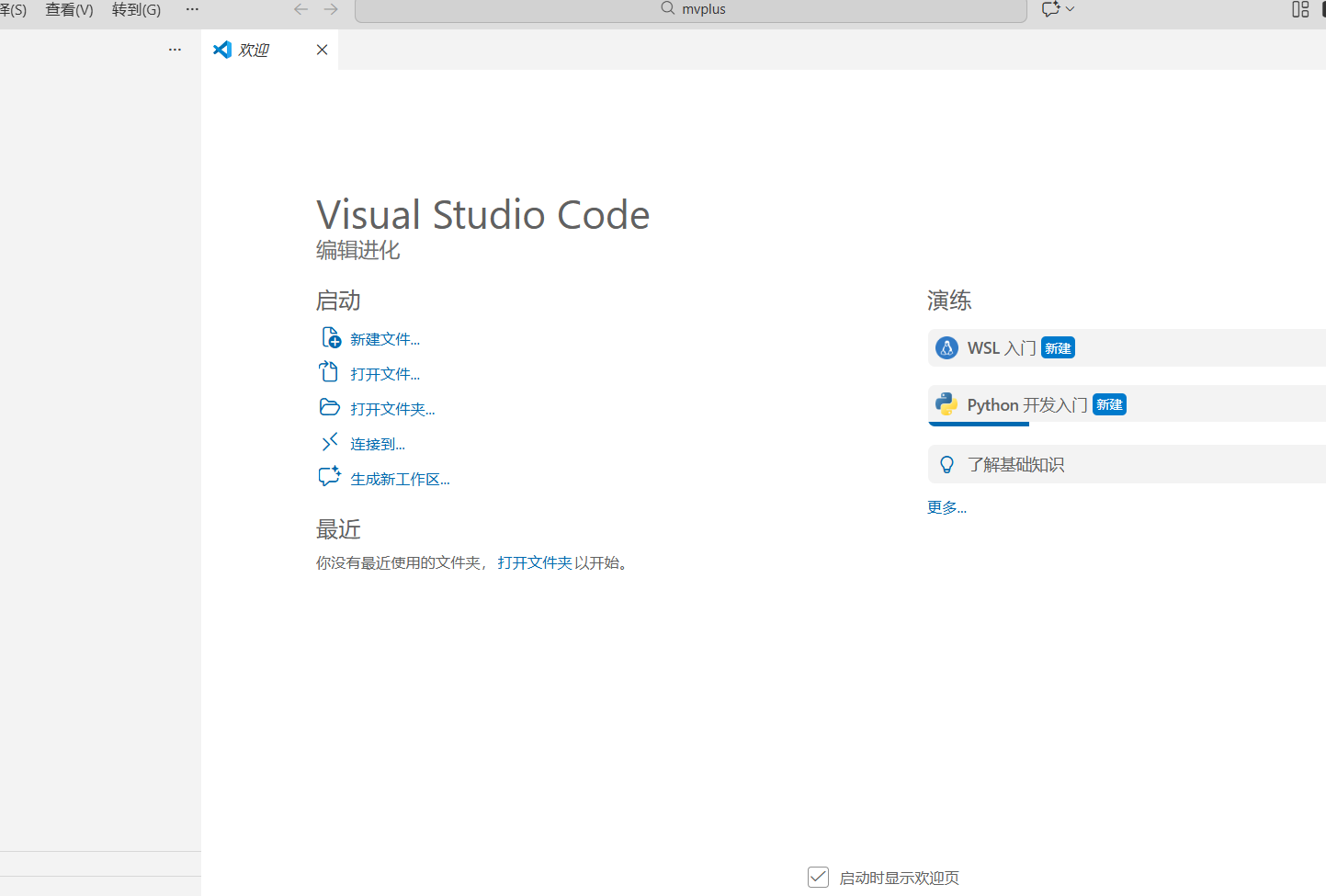1326x896 pixels.
Task: Click the open file icon beside 打开文件
Action: coord(329,372)
